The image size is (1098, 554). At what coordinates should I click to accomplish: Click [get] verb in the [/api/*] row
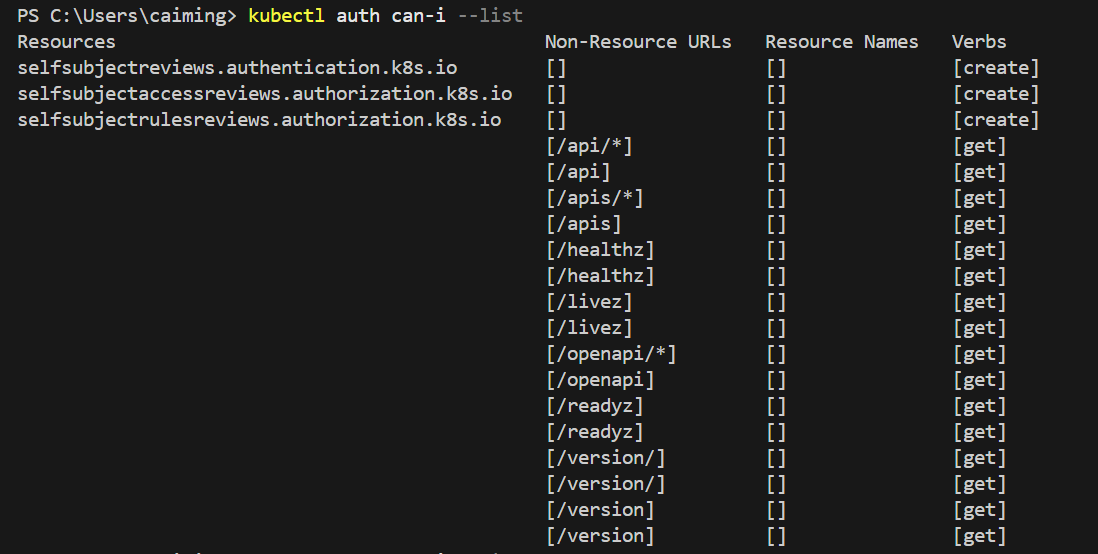coord(980,146)
